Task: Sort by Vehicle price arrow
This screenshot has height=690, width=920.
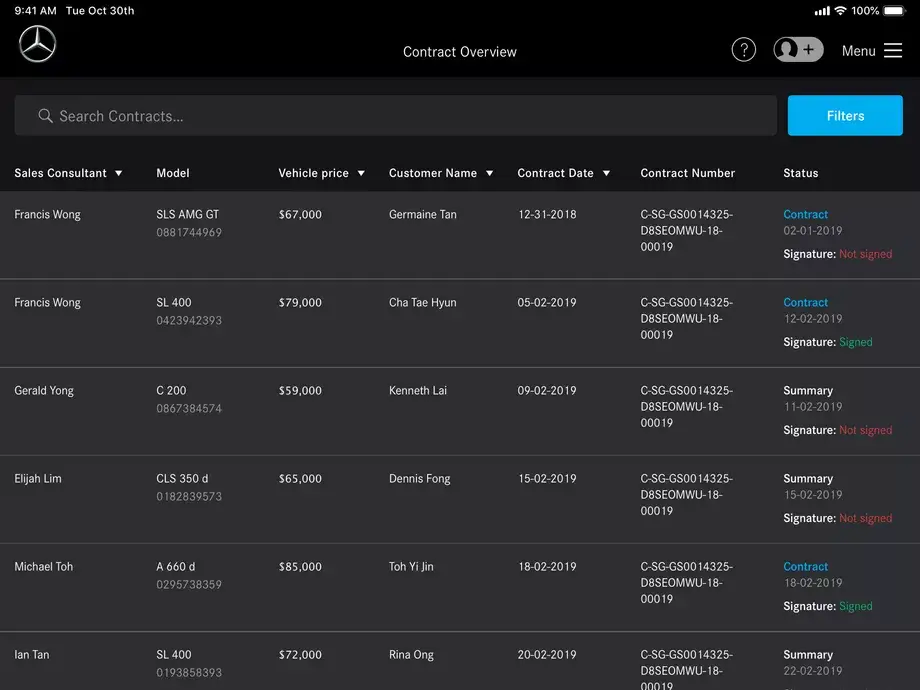Action: [361, 173]
